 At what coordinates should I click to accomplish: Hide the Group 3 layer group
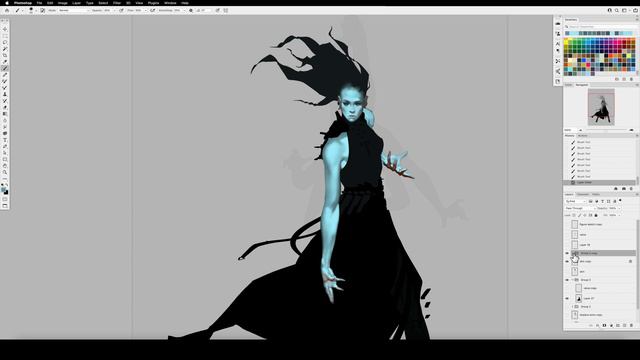pos(567,280)
